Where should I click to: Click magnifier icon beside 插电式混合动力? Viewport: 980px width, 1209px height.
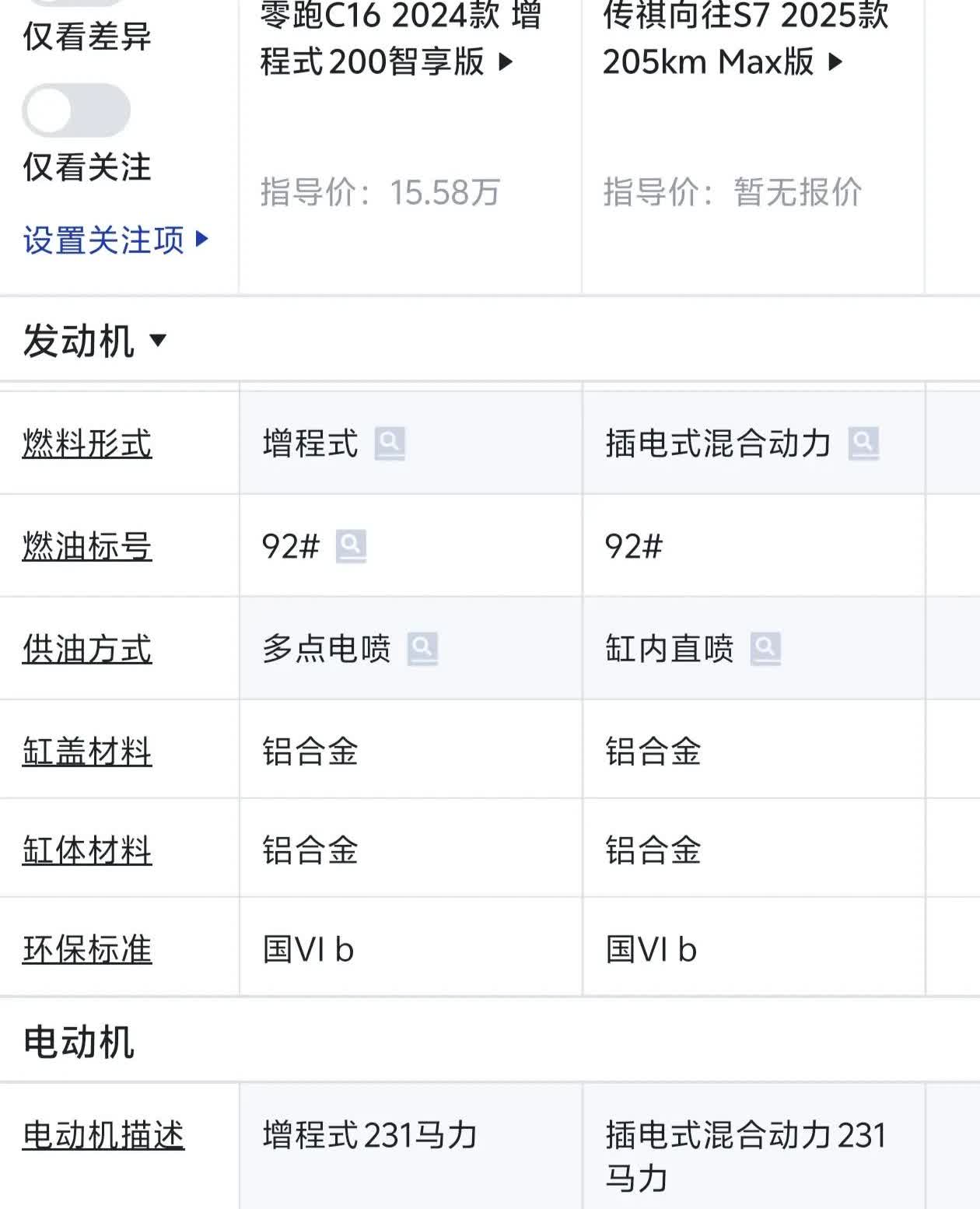click(863, 443)
